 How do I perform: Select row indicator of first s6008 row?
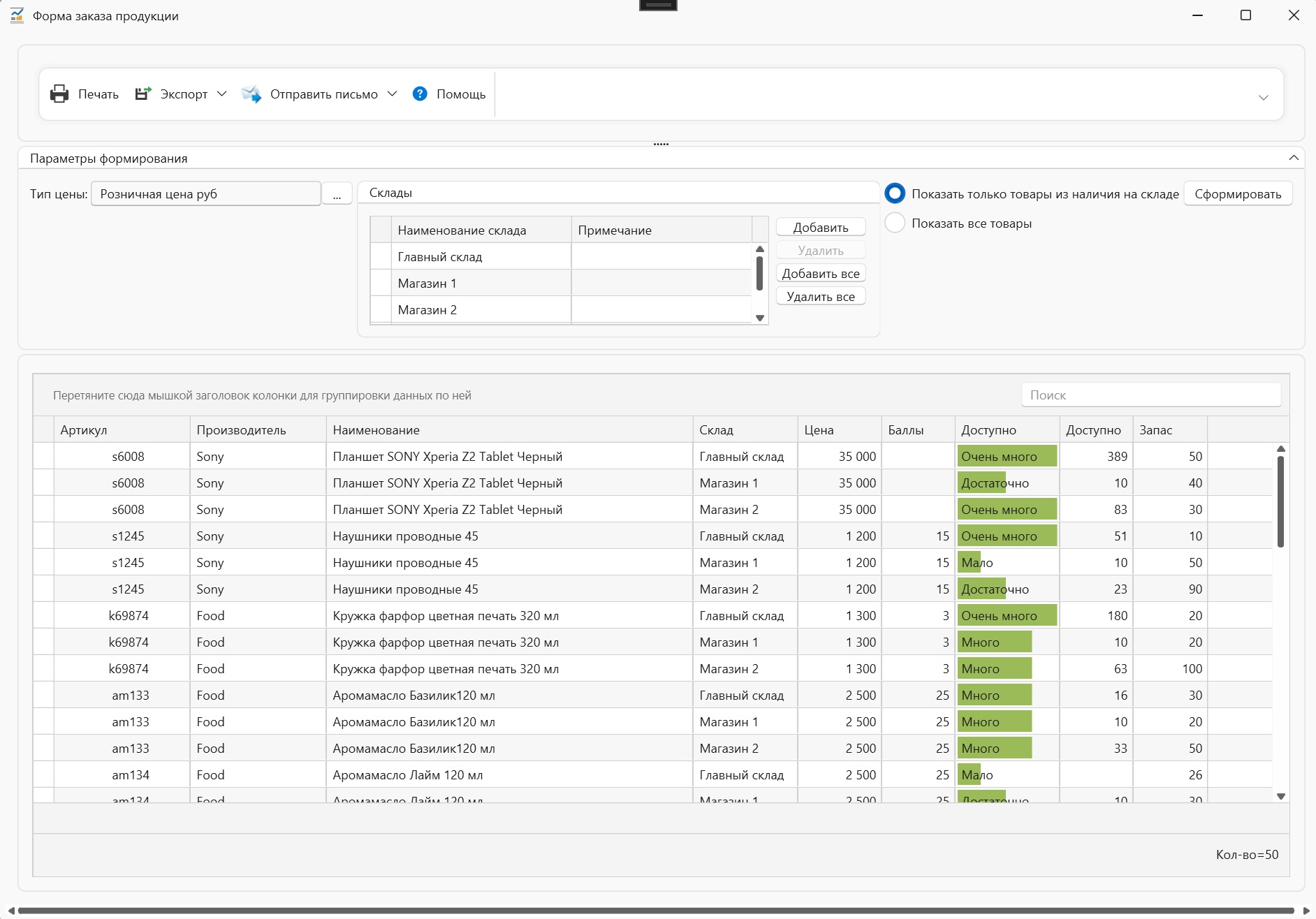point(43,456)
